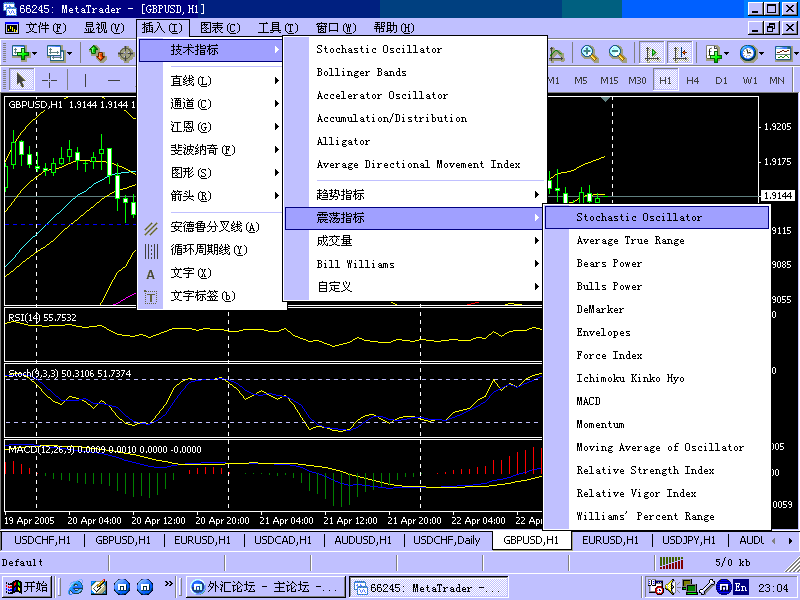This screenshot has width=800, height=600.
Task: Draw a vertical line tool icon
Action: click(86, 80)
